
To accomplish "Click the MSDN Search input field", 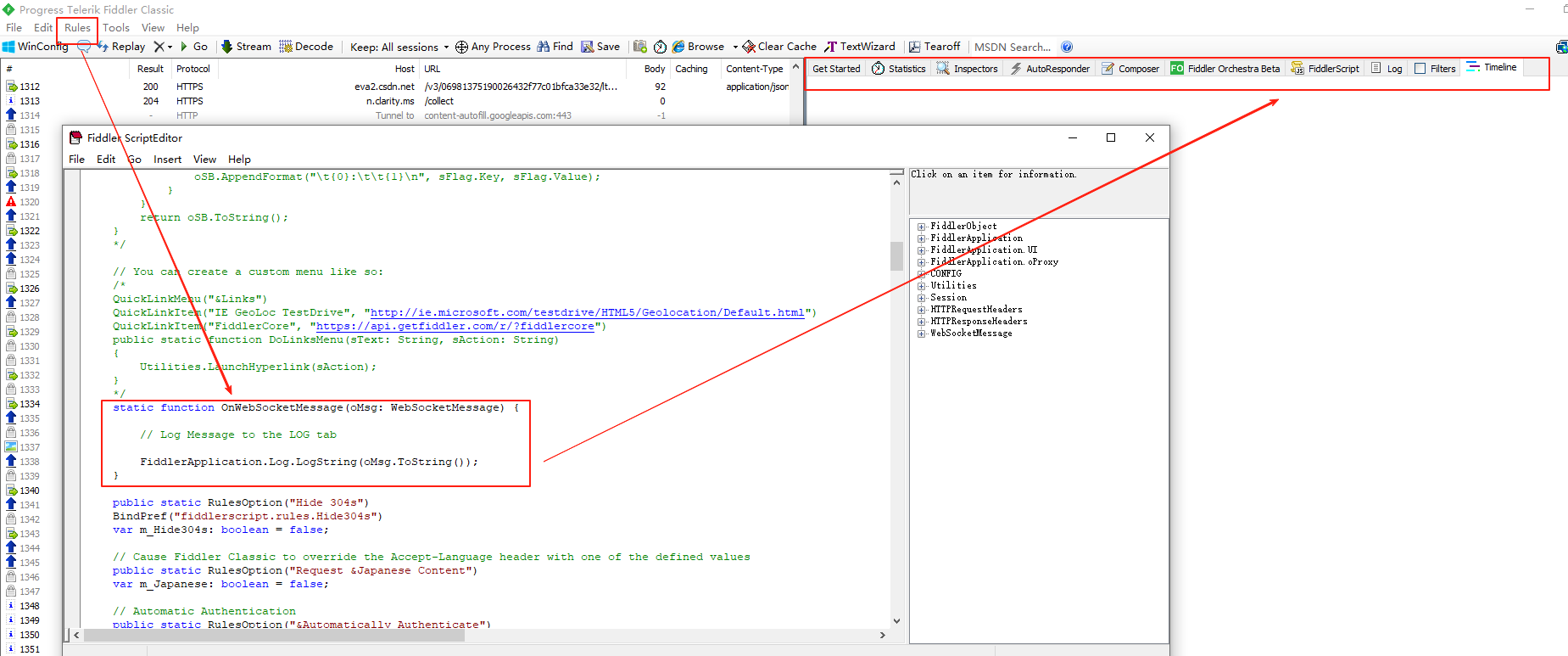I will click(x=1013, y=47).
